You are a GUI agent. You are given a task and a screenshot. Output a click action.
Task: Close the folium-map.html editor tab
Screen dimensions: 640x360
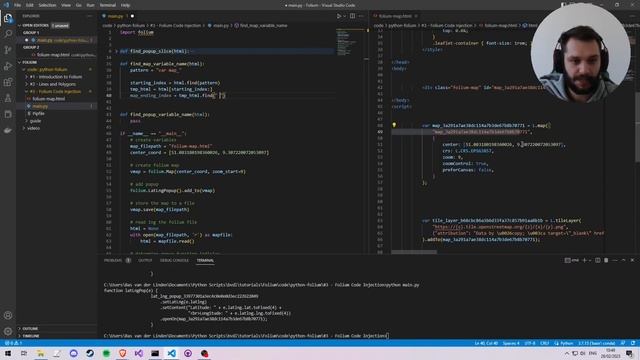click(416, 16)
